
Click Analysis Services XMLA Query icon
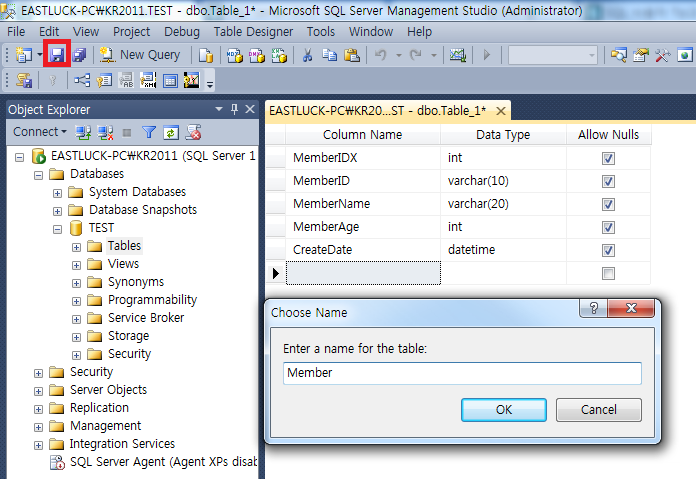tap(279, 55)
